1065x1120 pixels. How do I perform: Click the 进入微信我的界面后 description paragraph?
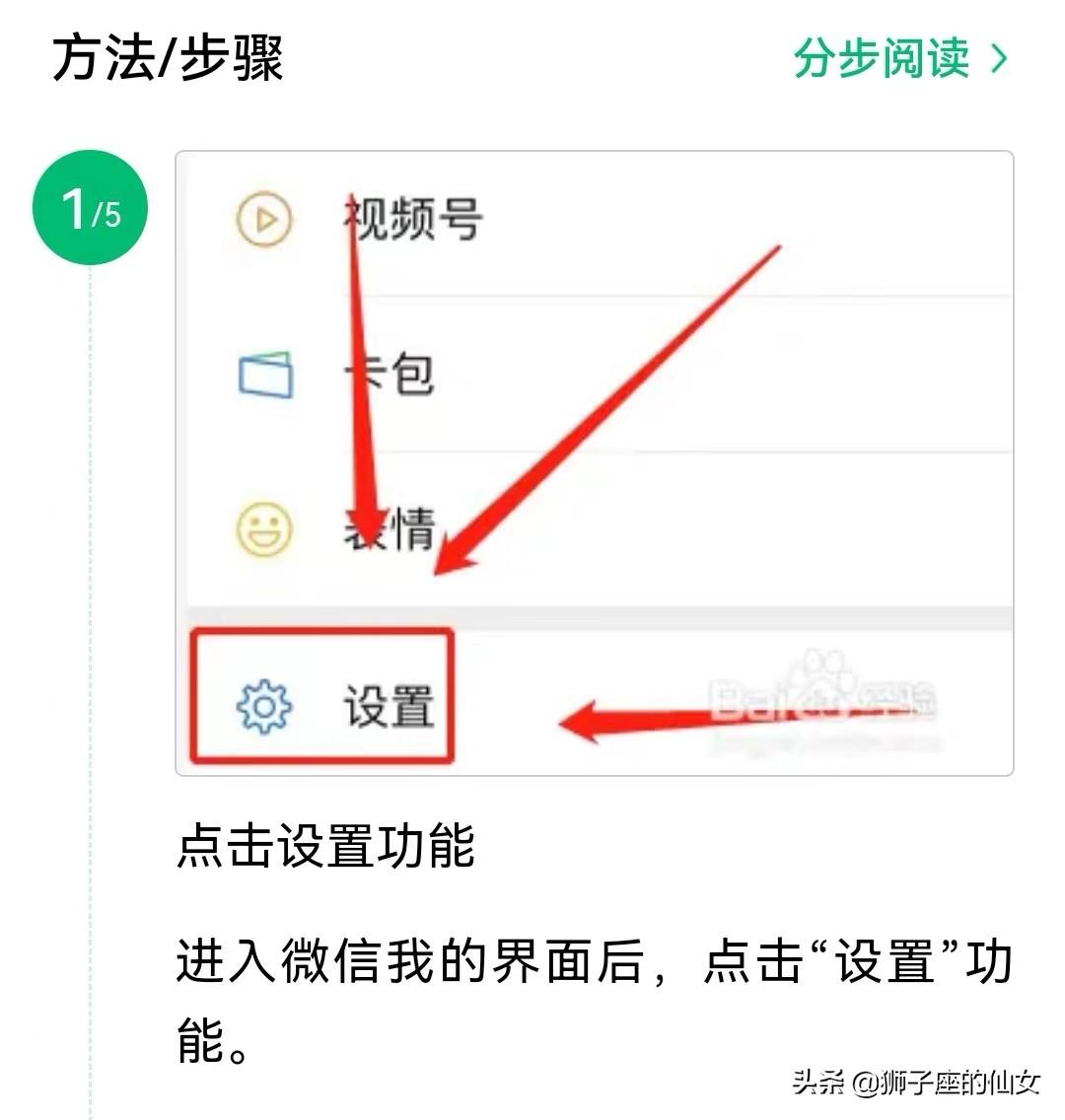coord(595,1000)
